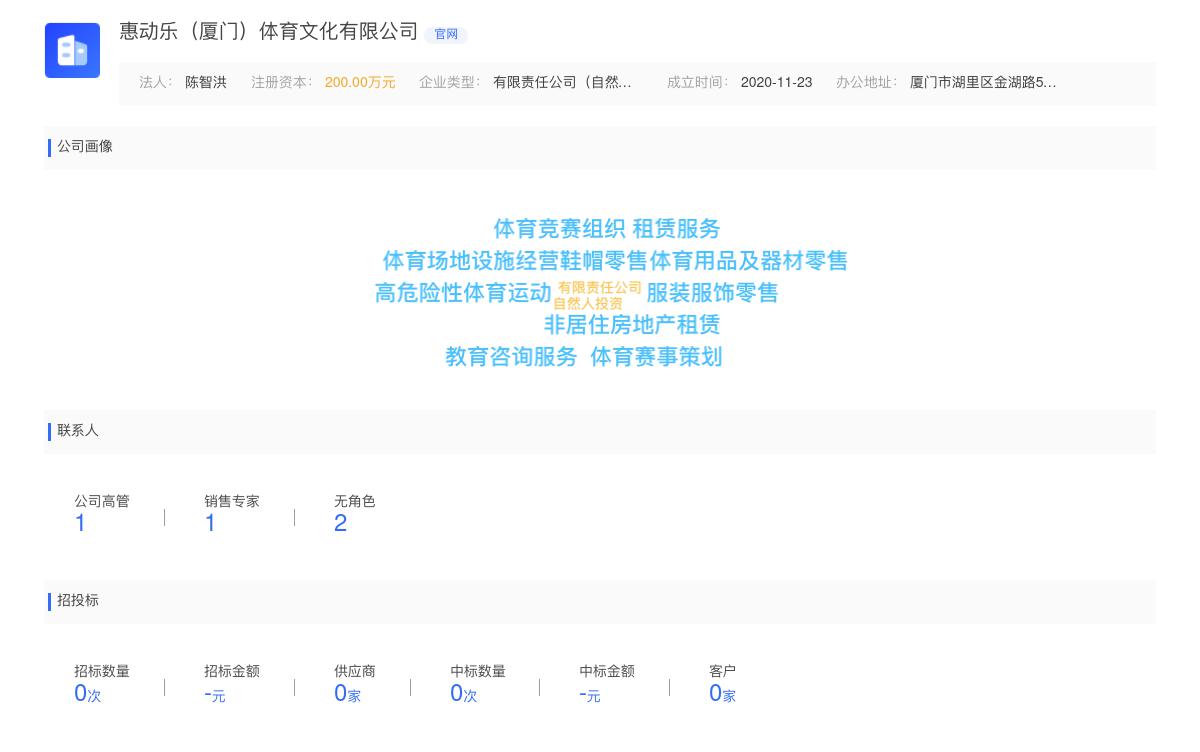Open 无角色 contacts showing 2
The image size is (1200, 752).
340,522
